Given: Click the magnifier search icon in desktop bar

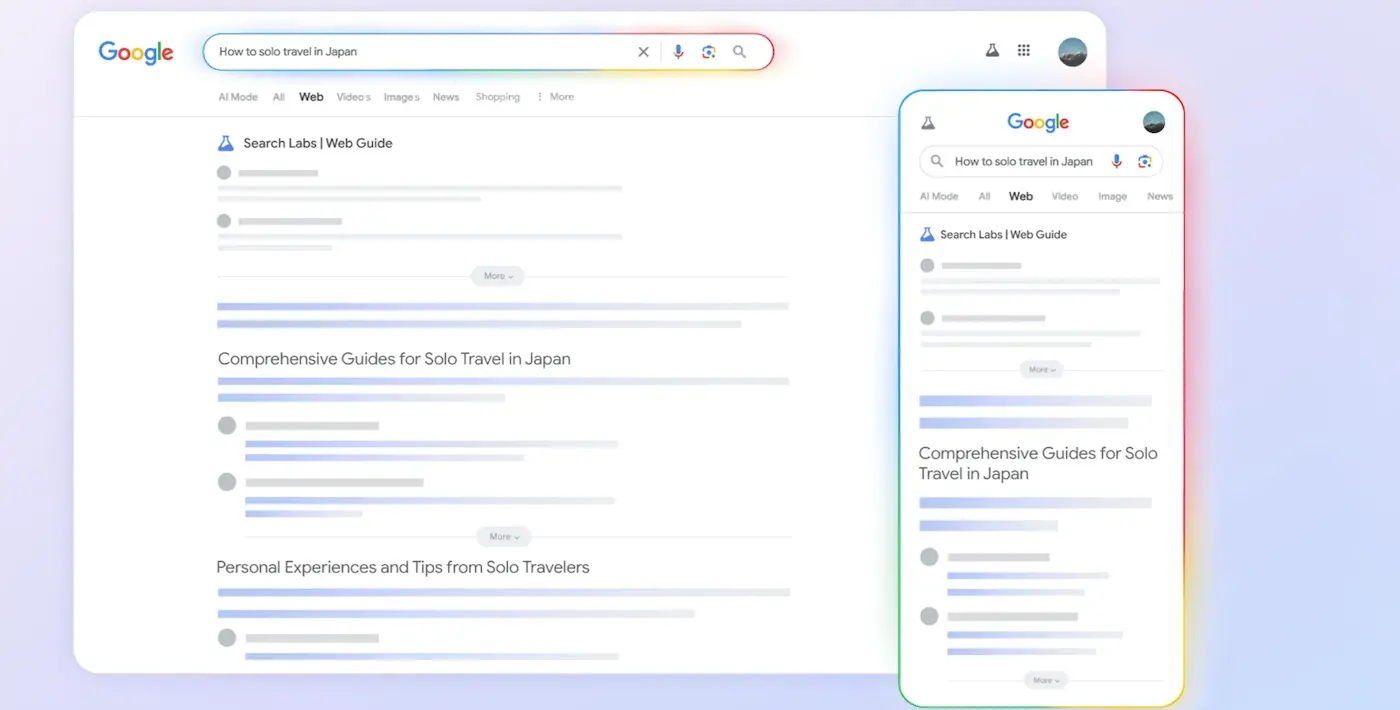Looking at the screenshot, I should [x=739, y=52].
